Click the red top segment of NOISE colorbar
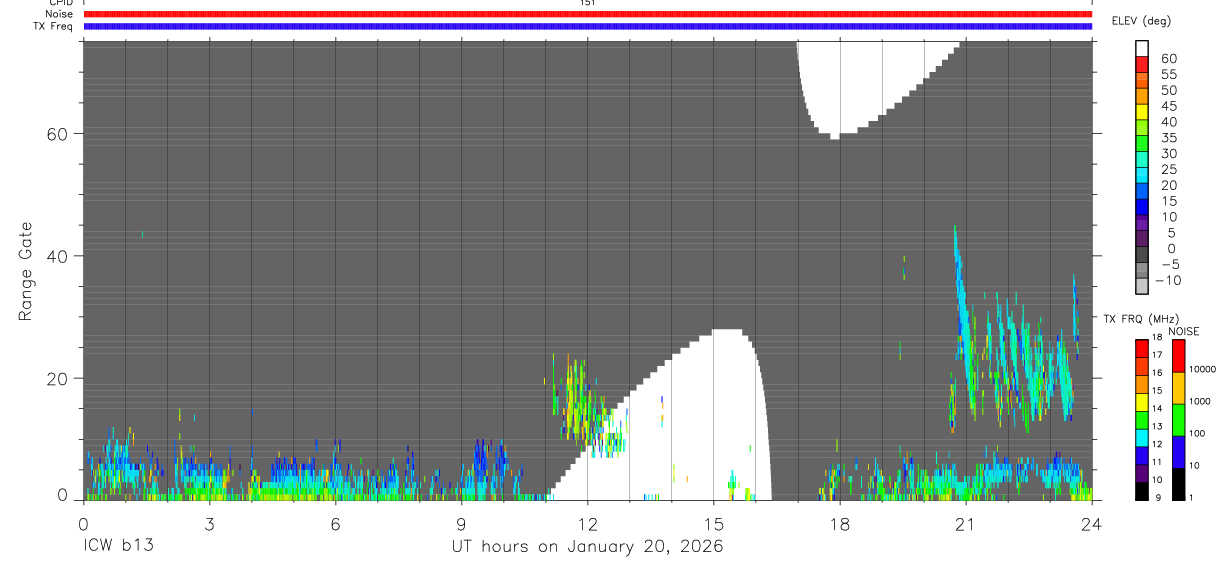 [1178, 354]
